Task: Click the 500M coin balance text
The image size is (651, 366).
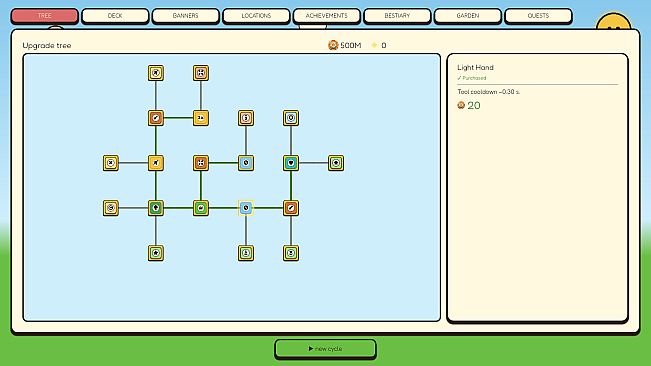Action: (x=351, y=45)
